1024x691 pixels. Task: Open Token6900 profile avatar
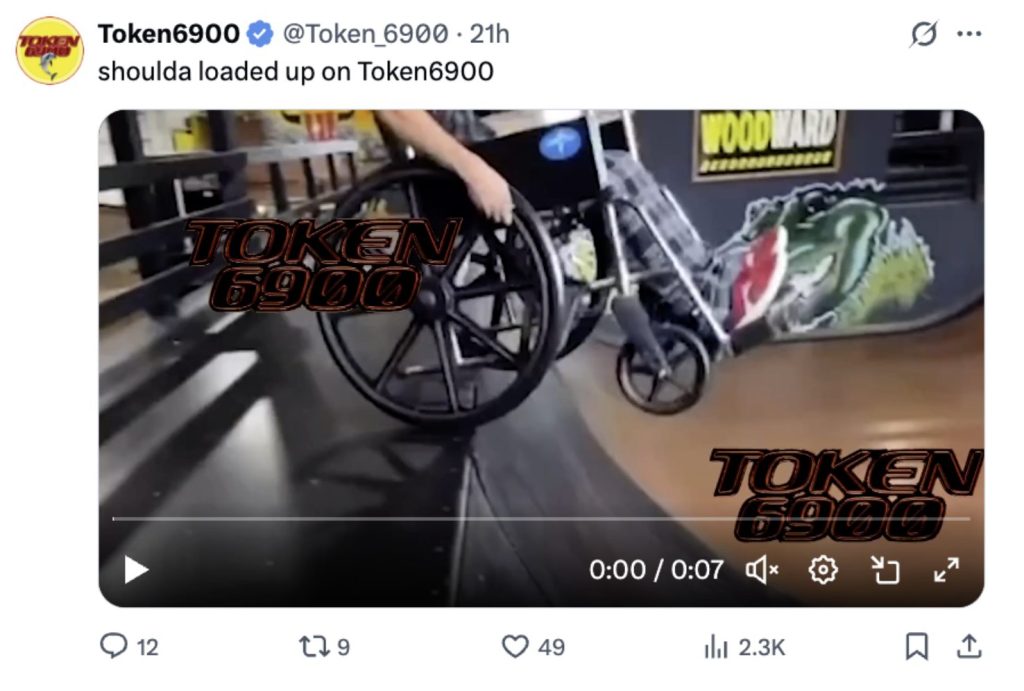pos(50,50)
